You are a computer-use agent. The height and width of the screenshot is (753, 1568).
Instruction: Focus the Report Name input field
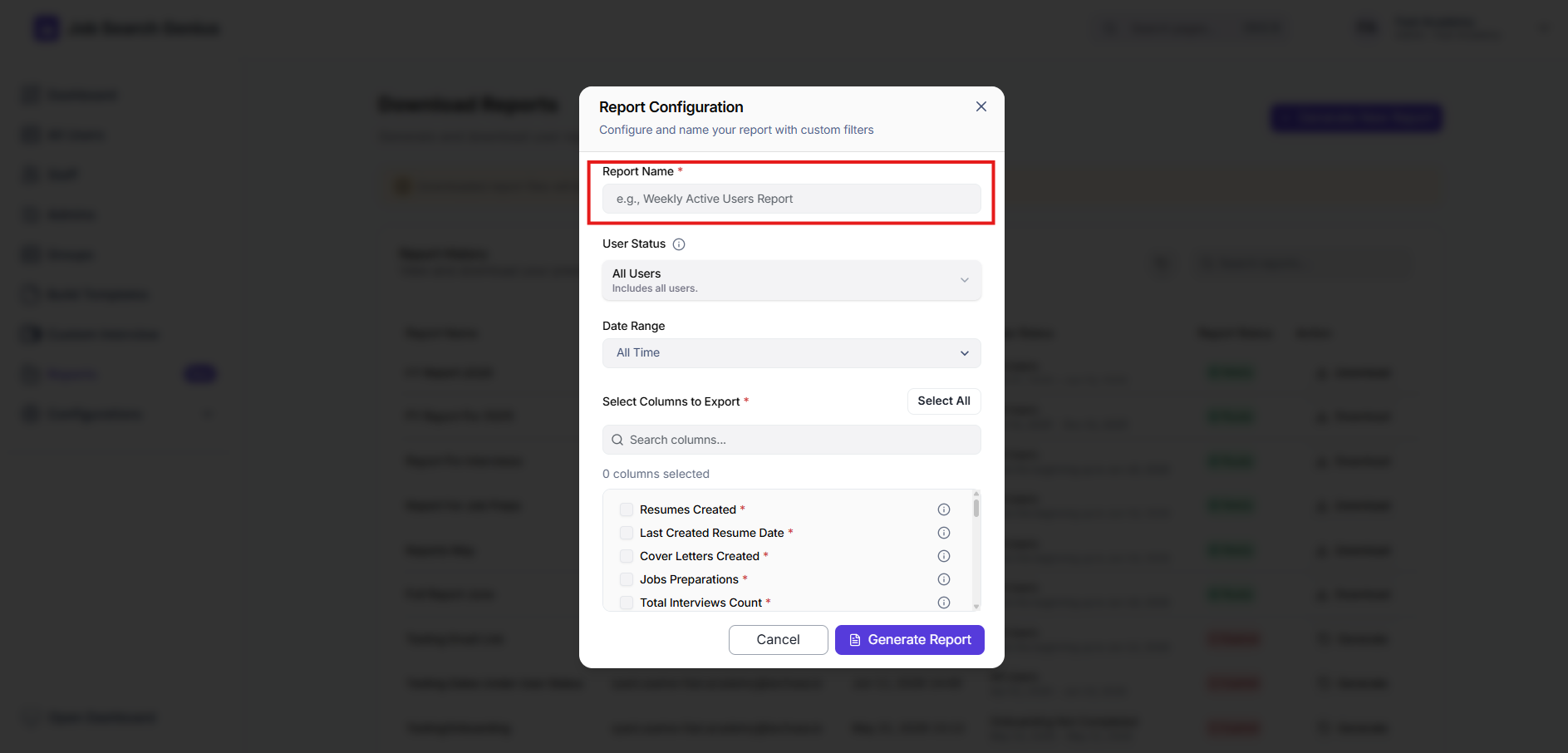pos(792,199)
